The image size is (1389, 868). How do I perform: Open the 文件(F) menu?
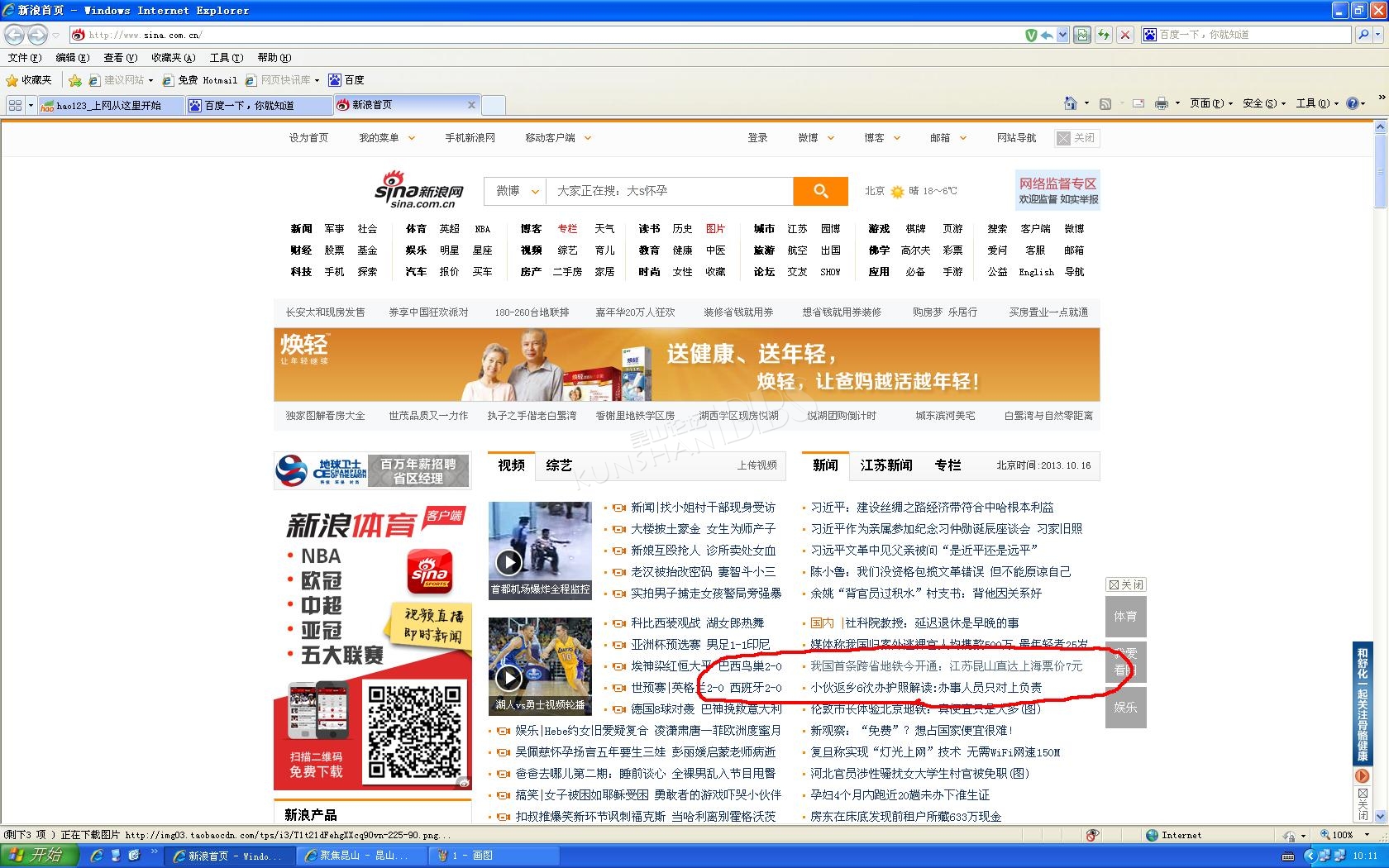pyautogui.click(x=24, y=58)
